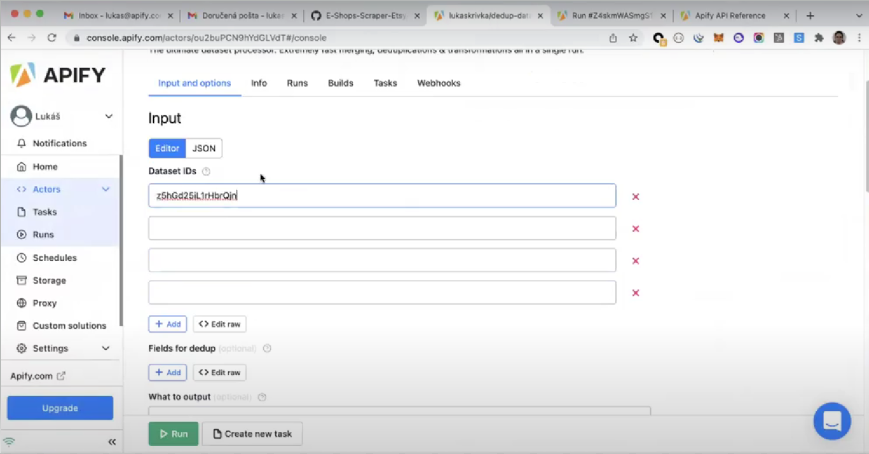This screenshot has width=869, height=454.
Task: Open Lukáš user account dropdown
Action: pos(61,116)
